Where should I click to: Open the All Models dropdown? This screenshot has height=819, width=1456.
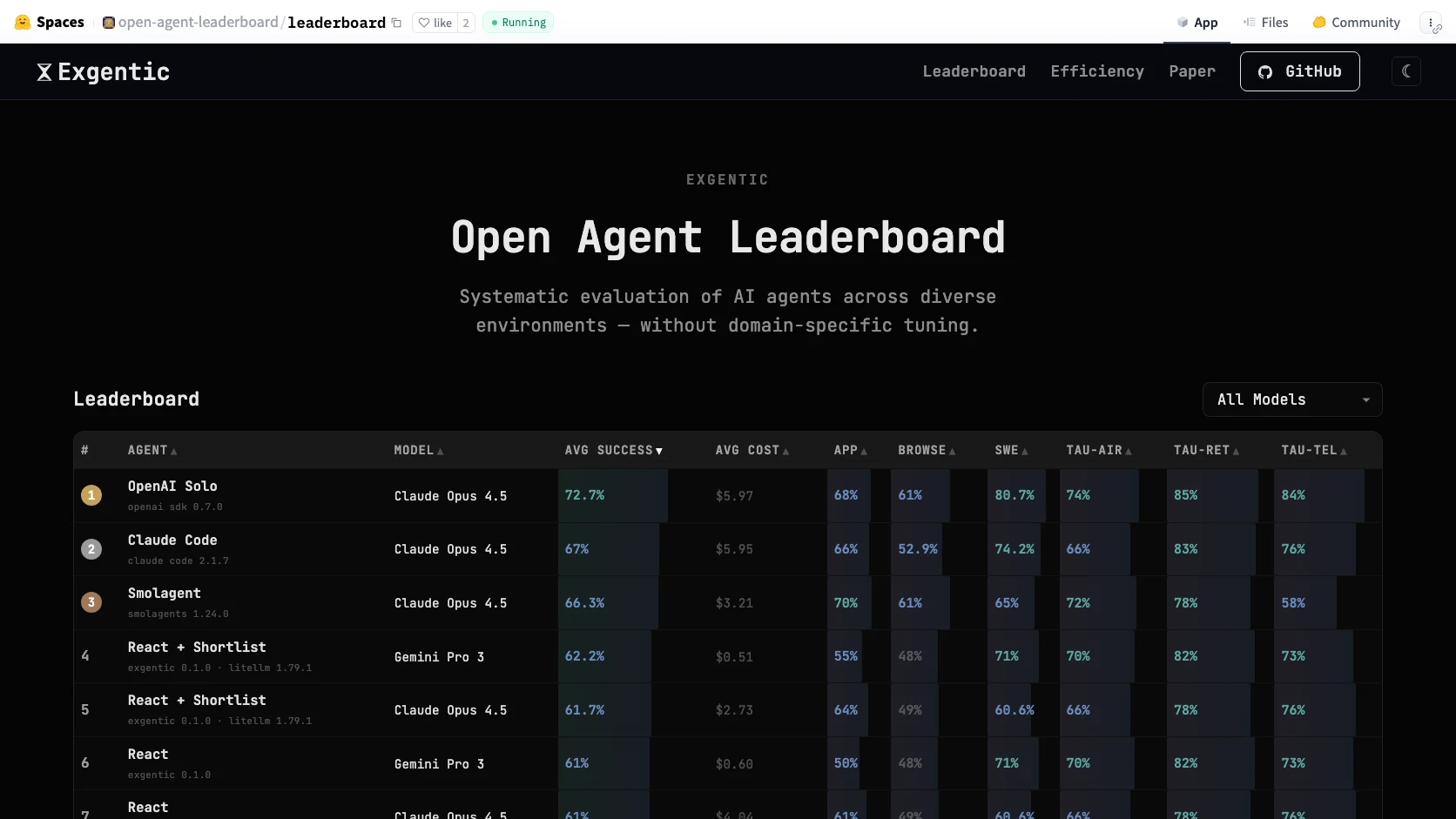(1292, 399)
